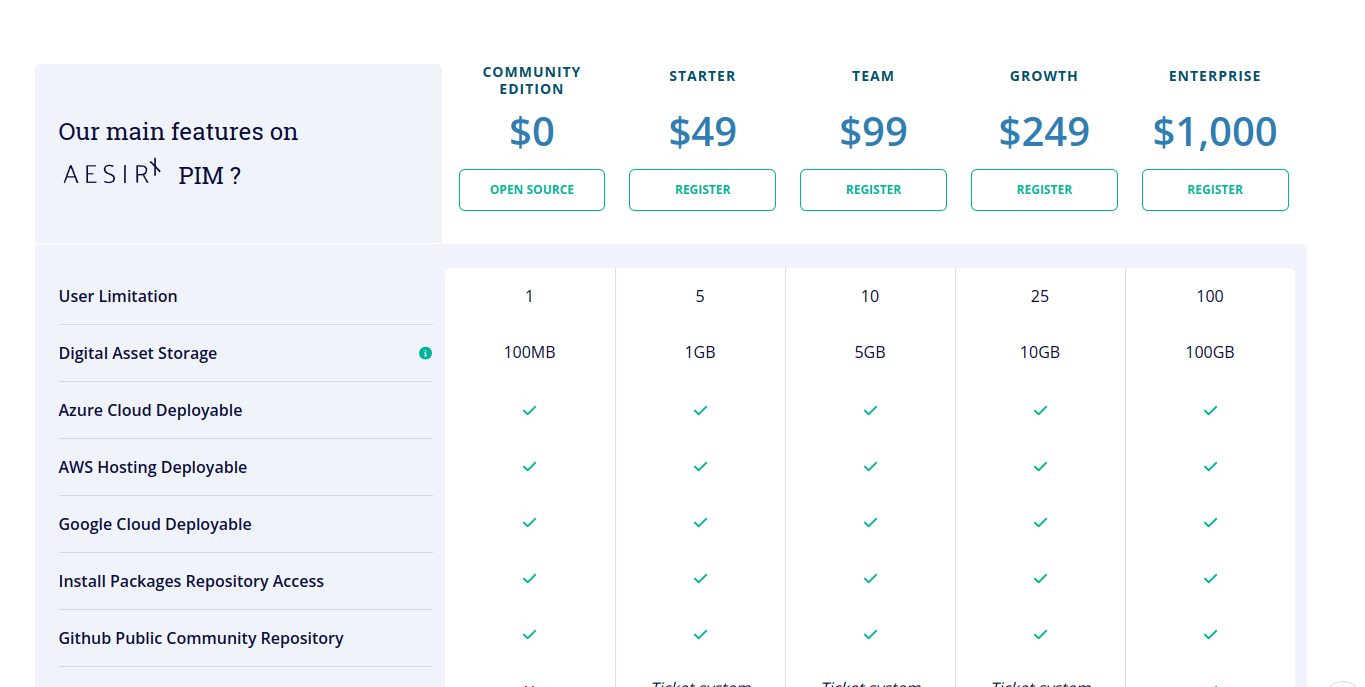Click Enterprise plan Azure Cloud checkmark
1365x687 pixels.
pos(1210,410)
